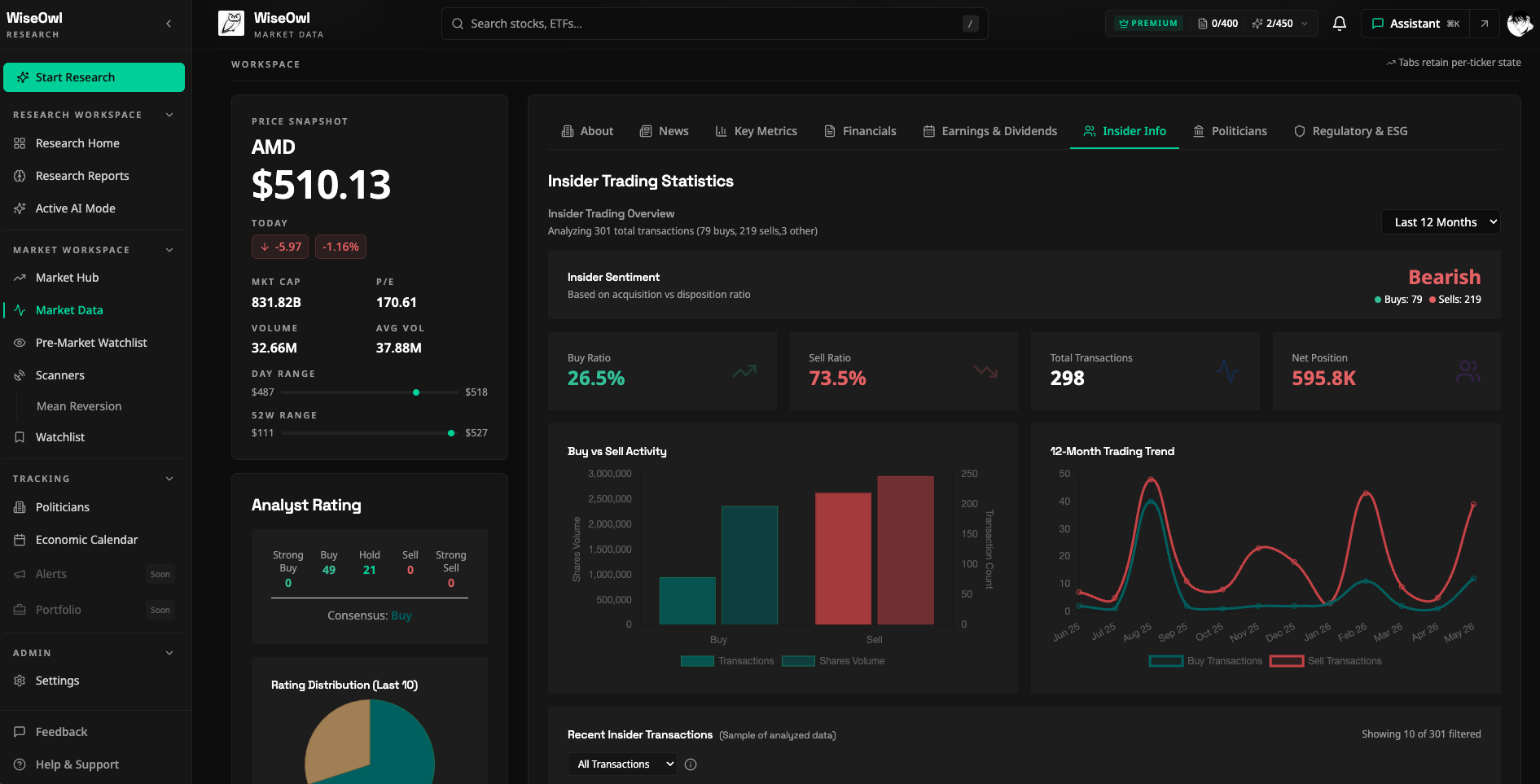The image size is (1540, 784).
Task: Click the teal slice of rating pie chart
Action: [x=399, y=745]
